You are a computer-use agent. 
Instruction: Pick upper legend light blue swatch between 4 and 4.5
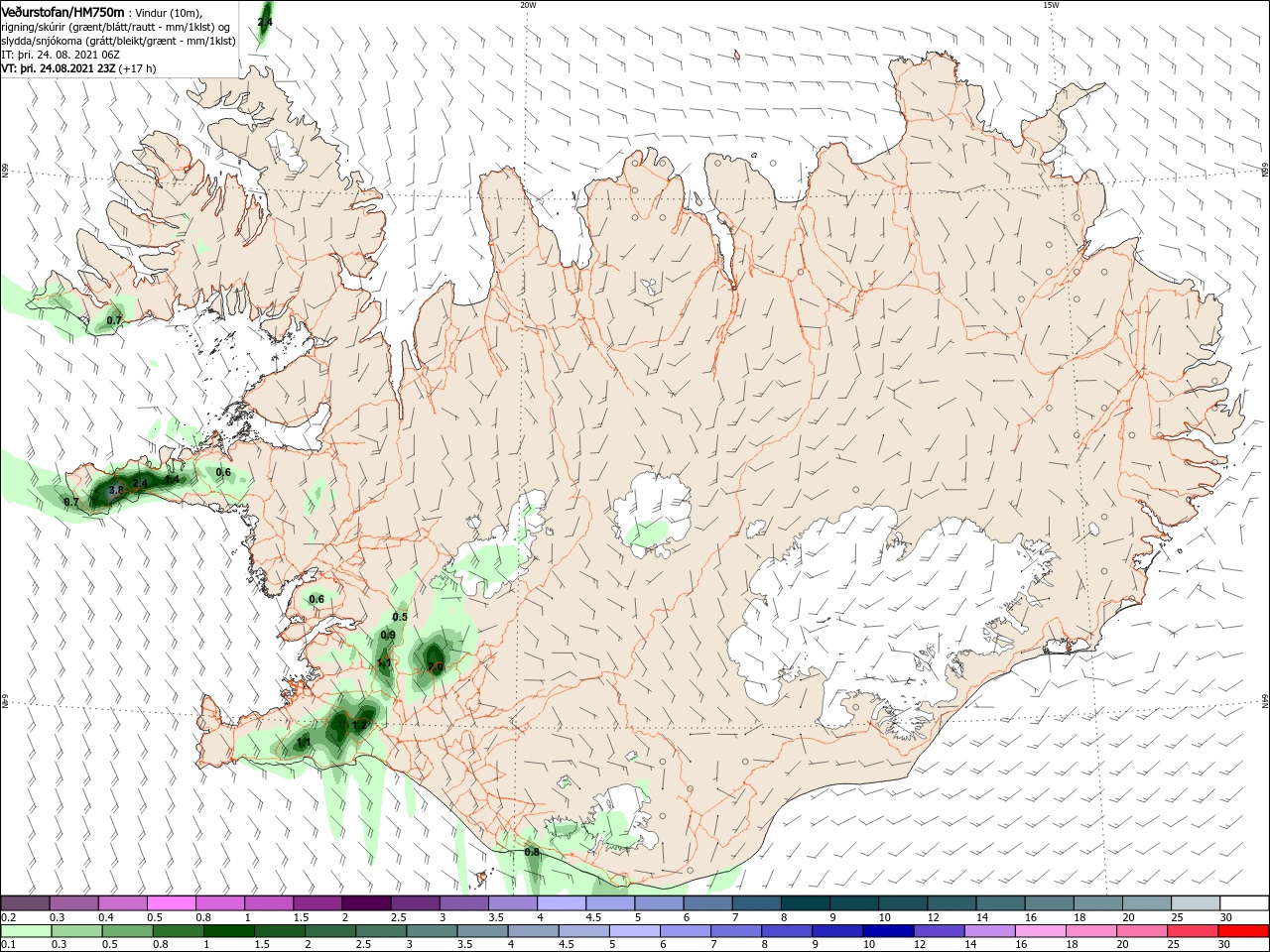(x=561, y=902)
